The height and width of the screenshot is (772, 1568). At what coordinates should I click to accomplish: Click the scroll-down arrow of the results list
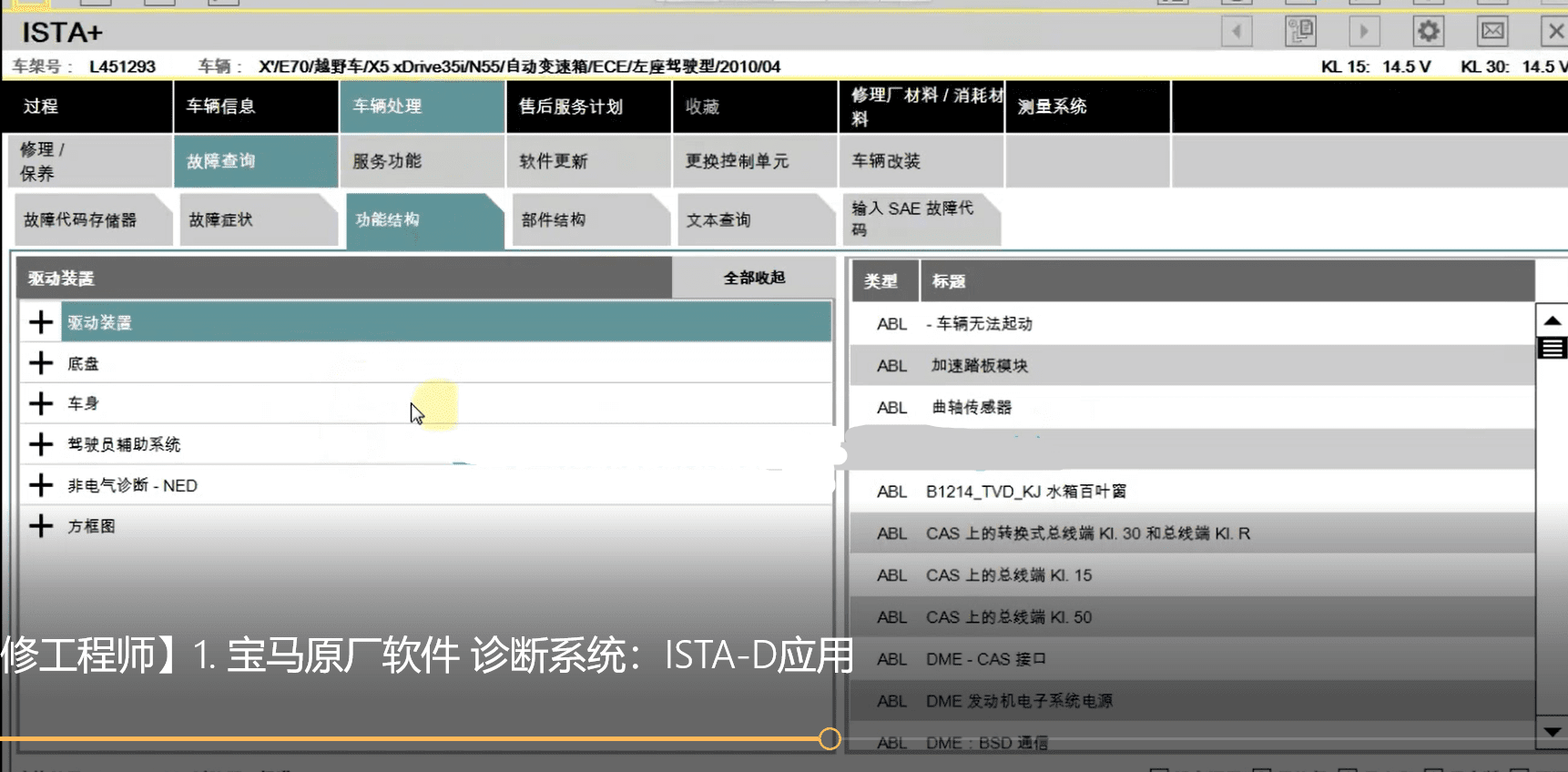[1553, 731]
